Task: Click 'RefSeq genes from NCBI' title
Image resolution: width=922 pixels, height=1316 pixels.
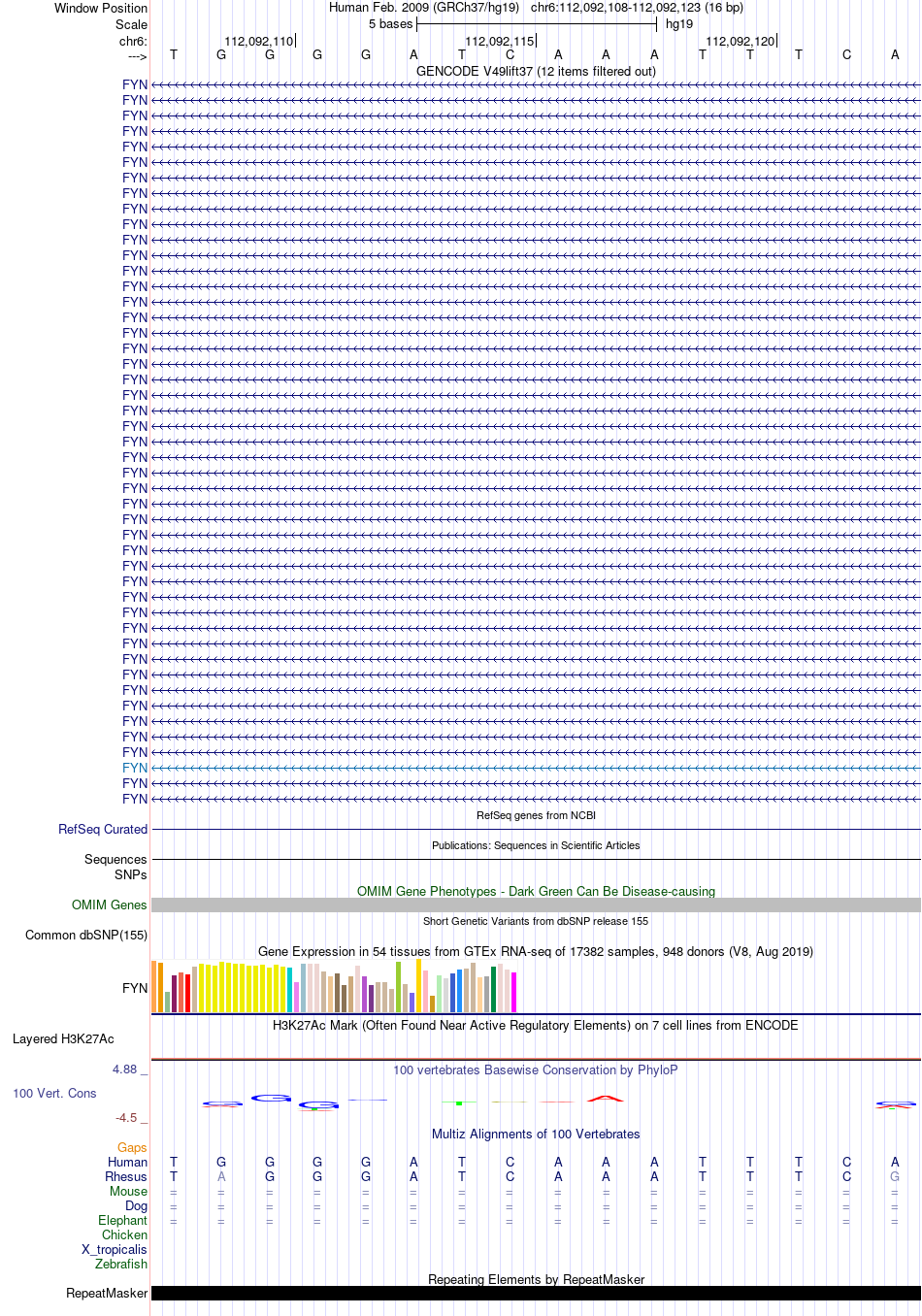Action: click(x=536, y=815)
